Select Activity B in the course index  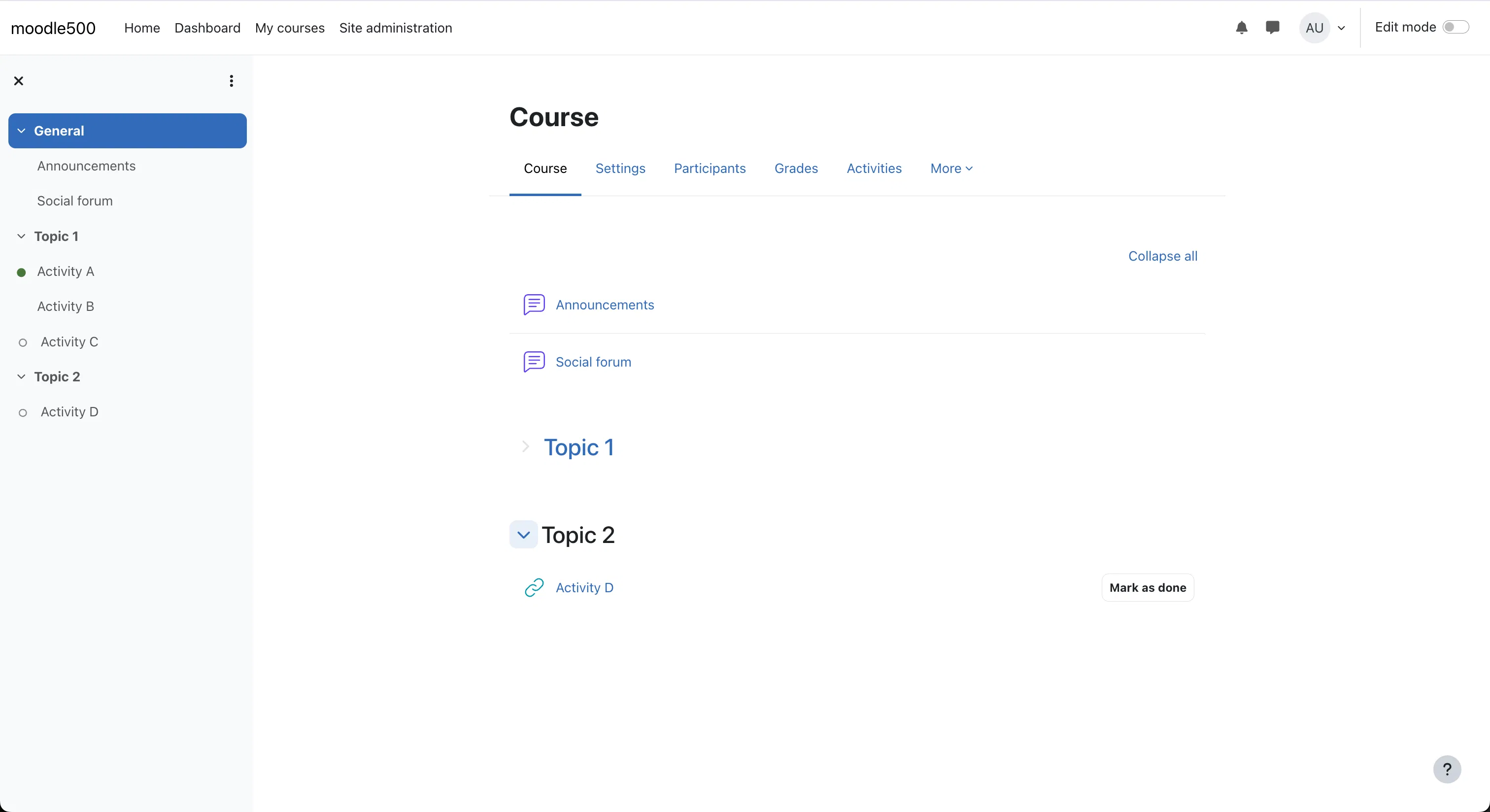[x=66, y=306]
